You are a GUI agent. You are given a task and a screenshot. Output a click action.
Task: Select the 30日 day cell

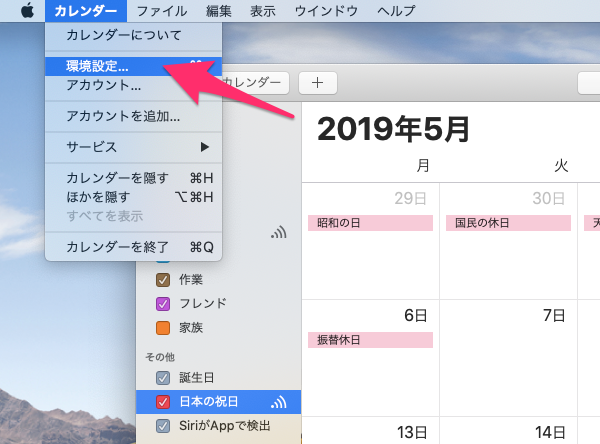point(508,241)
